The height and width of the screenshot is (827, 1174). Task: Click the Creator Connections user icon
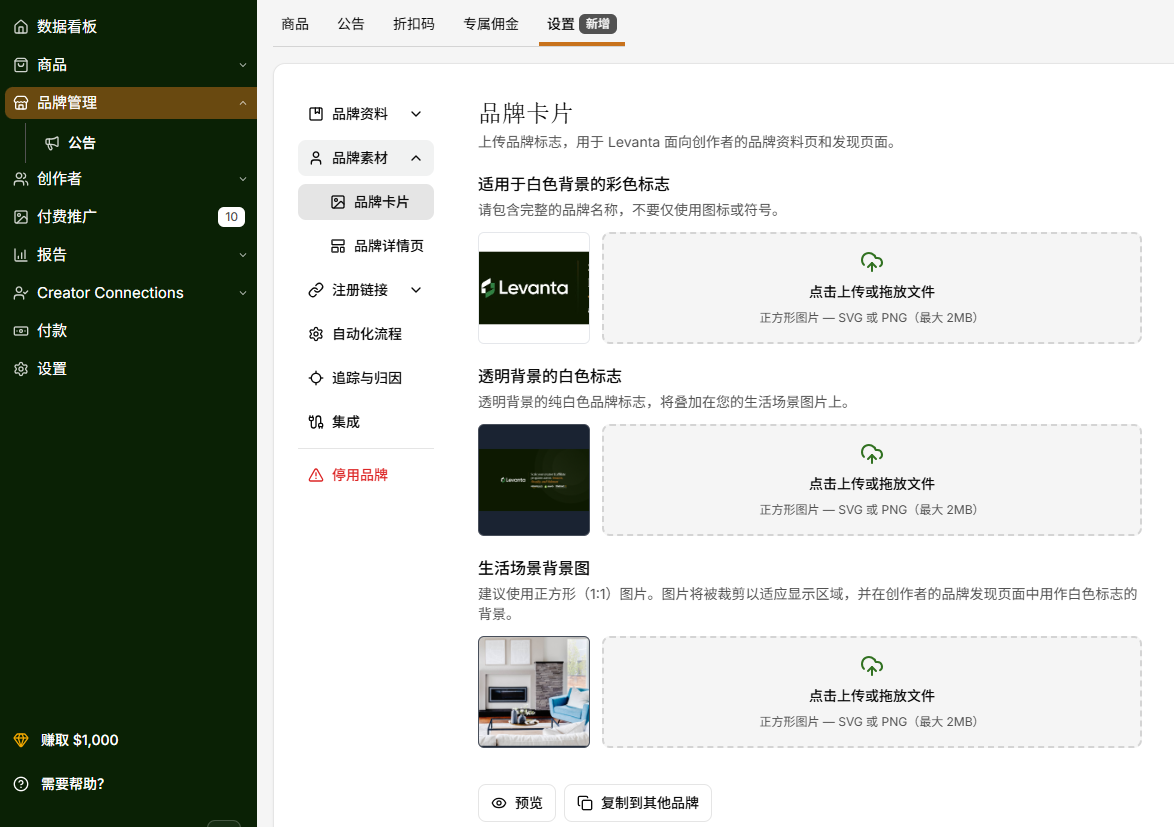pos(21,293)
